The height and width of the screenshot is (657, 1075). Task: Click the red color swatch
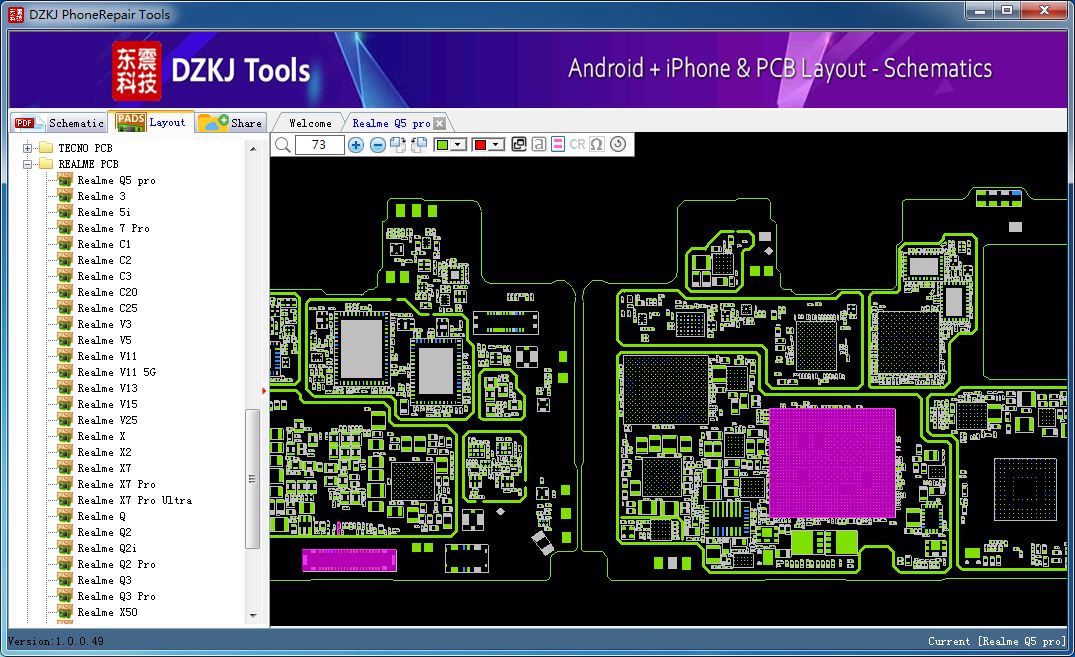click(481, 145)
